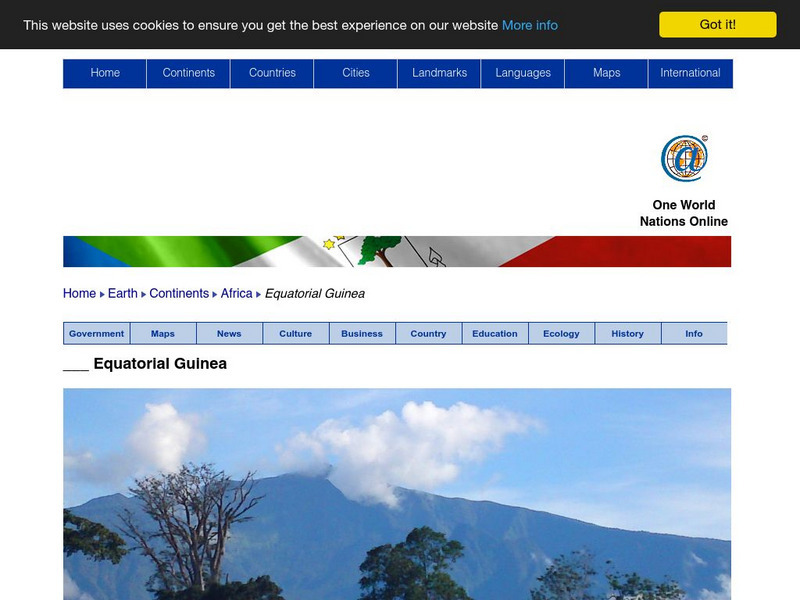Open the Countries navigation menu

[273, 72]
